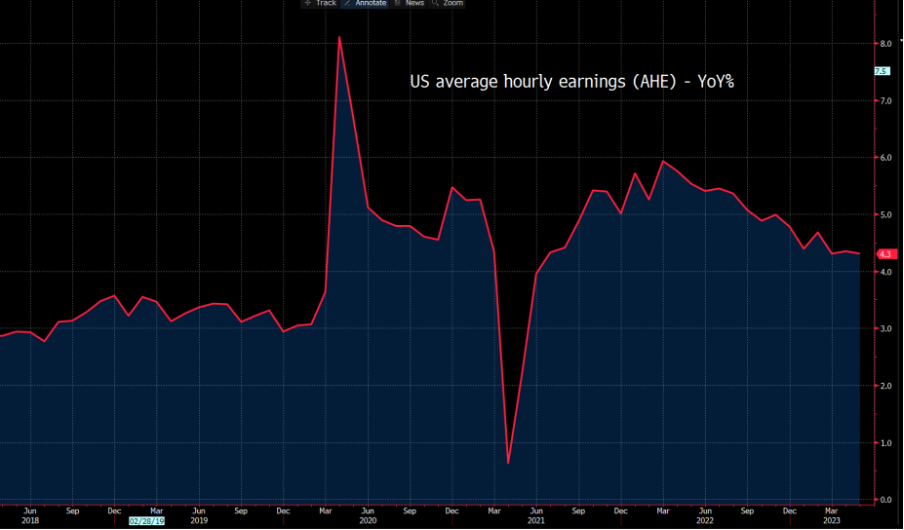Click the 6.0 y-axis label
Screen dimensions: 904x530
pos(886,158)
